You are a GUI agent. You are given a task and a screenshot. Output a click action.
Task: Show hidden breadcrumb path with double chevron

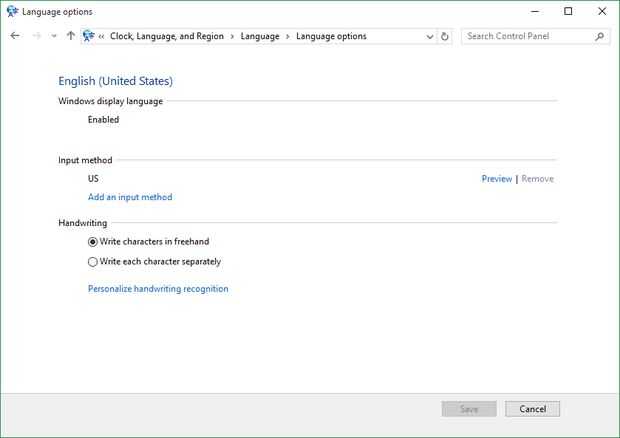(102, 36)
